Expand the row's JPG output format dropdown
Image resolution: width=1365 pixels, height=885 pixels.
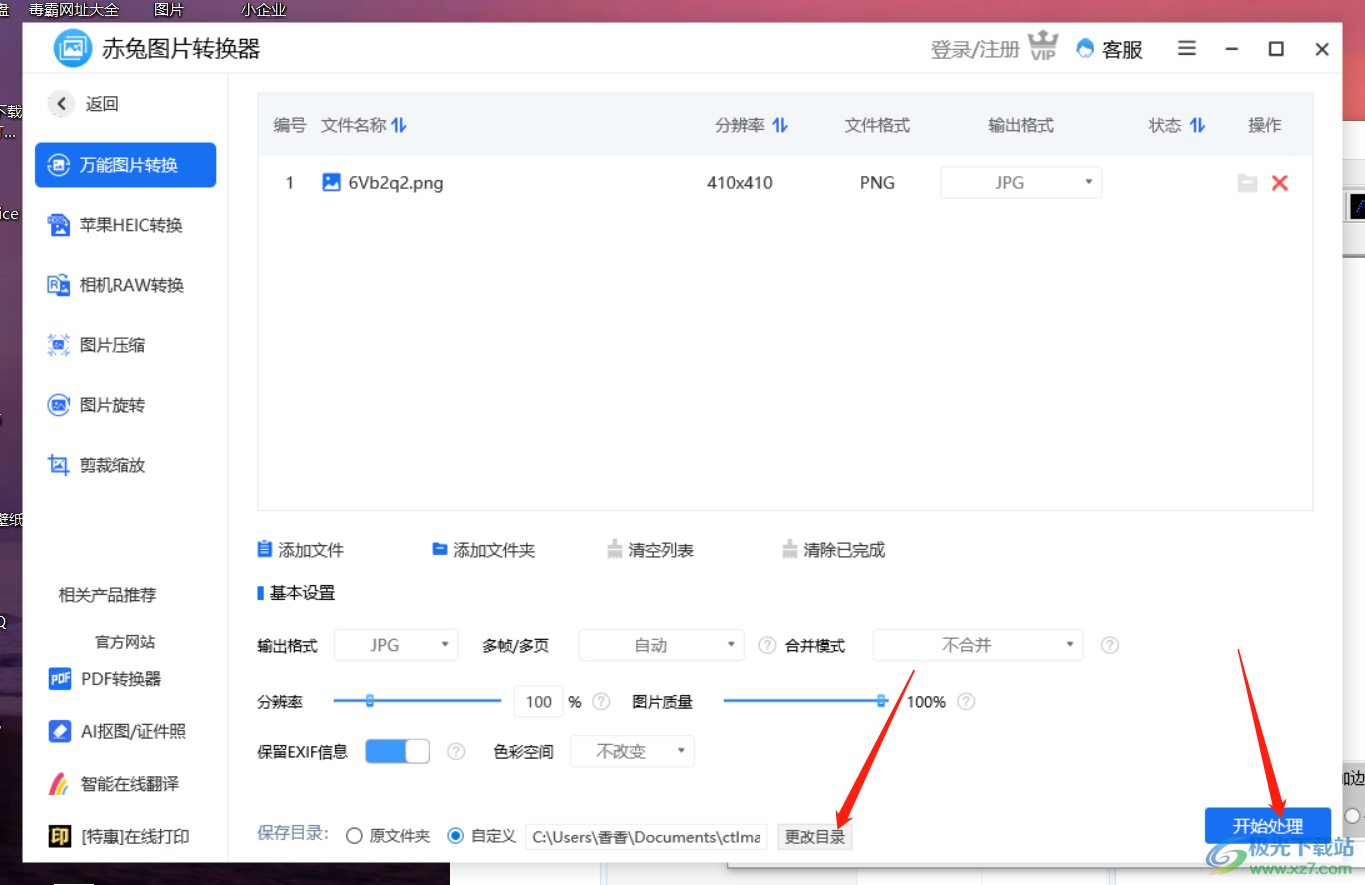coord(1021,182)
